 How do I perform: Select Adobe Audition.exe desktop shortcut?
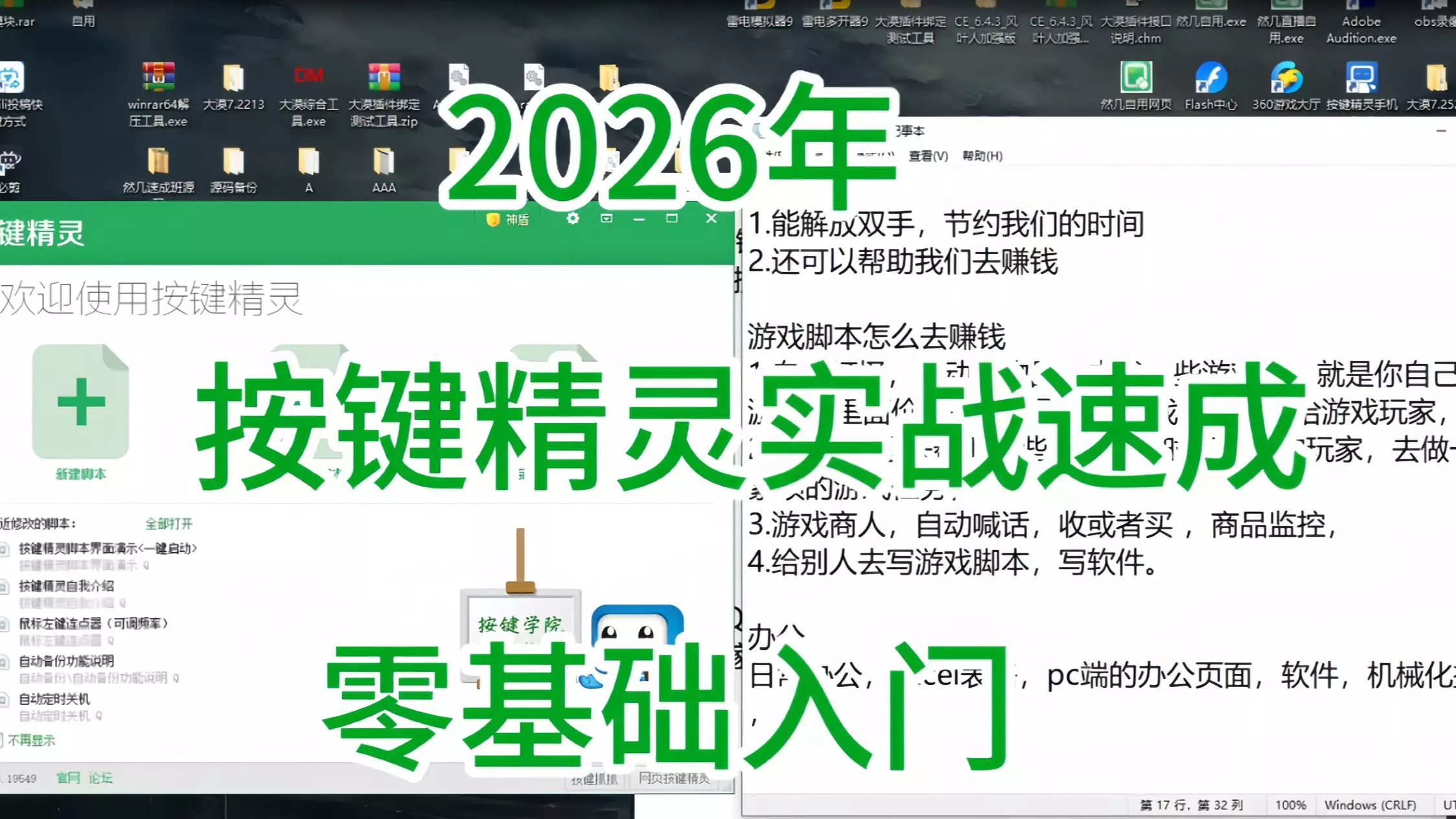(x=1361, y=23)
